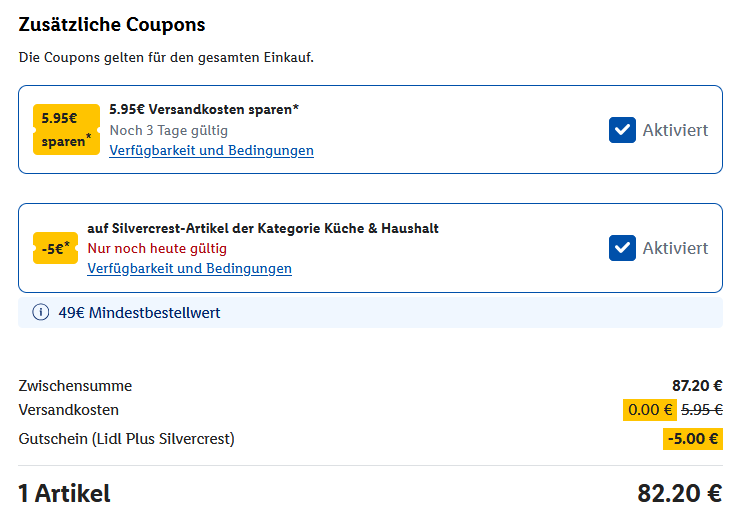The image size is (736, 513).
Task: Click the Nur noch heute gültig notice
Action: pos(157,248)
